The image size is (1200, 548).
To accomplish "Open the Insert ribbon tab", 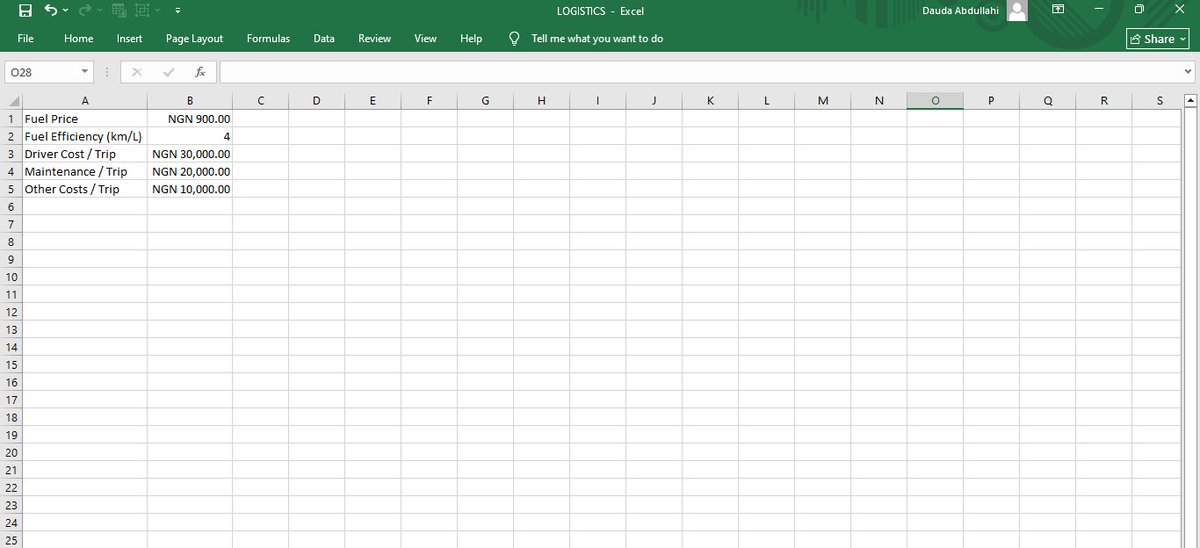I will 129,38.
